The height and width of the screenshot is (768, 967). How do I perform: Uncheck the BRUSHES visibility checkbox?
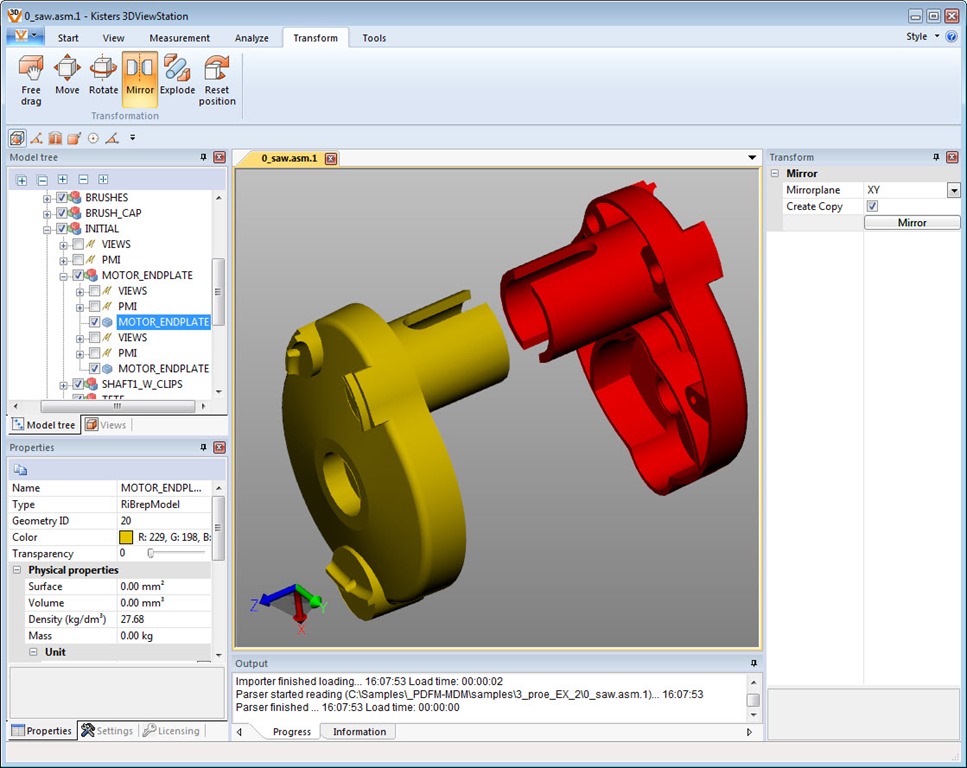[x=62, y=197]
